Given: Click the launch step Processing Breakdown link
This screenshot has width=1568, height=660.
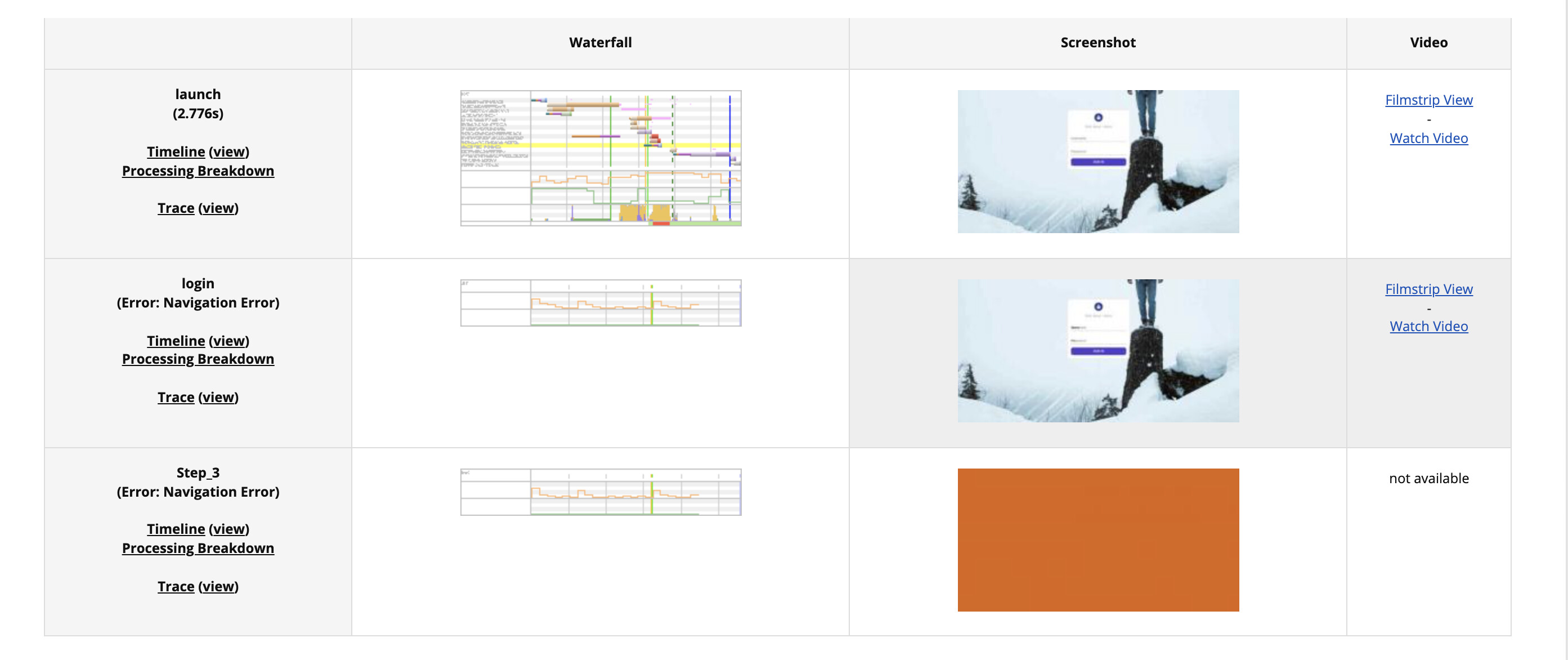Looking at the screenshot, I should click(198, 171).
